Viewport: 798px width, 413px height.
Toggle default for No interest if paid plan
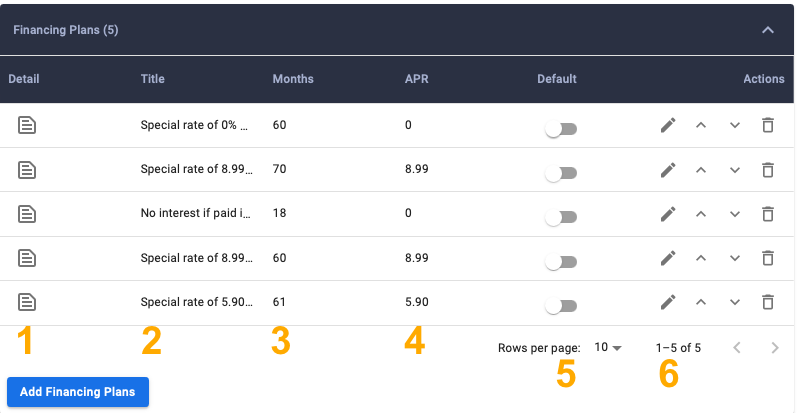[x=560, y=218]
